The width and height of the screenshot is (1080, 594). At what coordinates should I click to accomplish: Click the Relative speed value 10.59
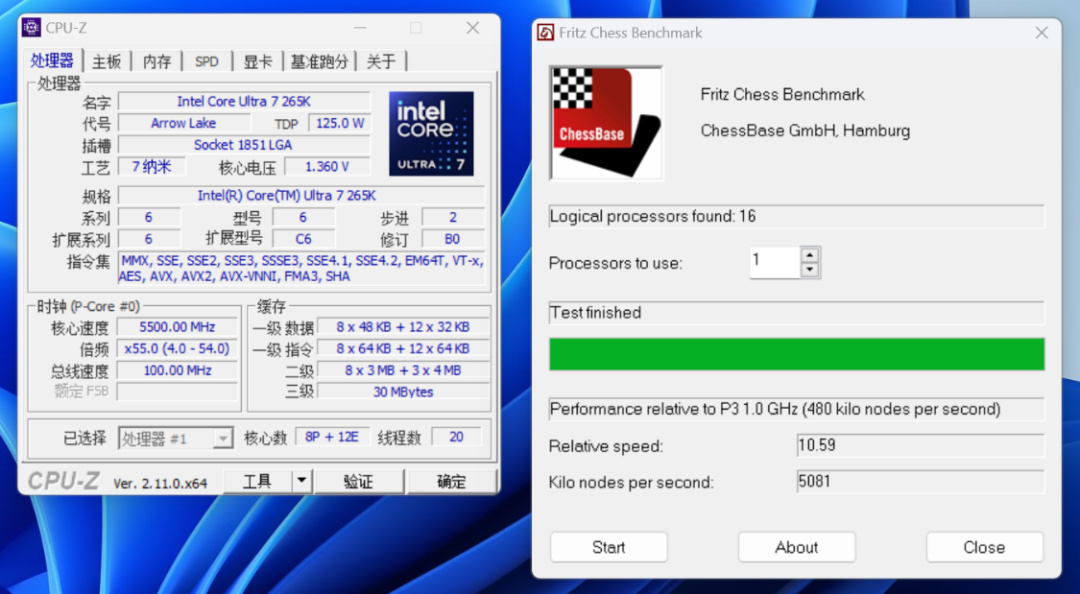(x=920, y=445)
